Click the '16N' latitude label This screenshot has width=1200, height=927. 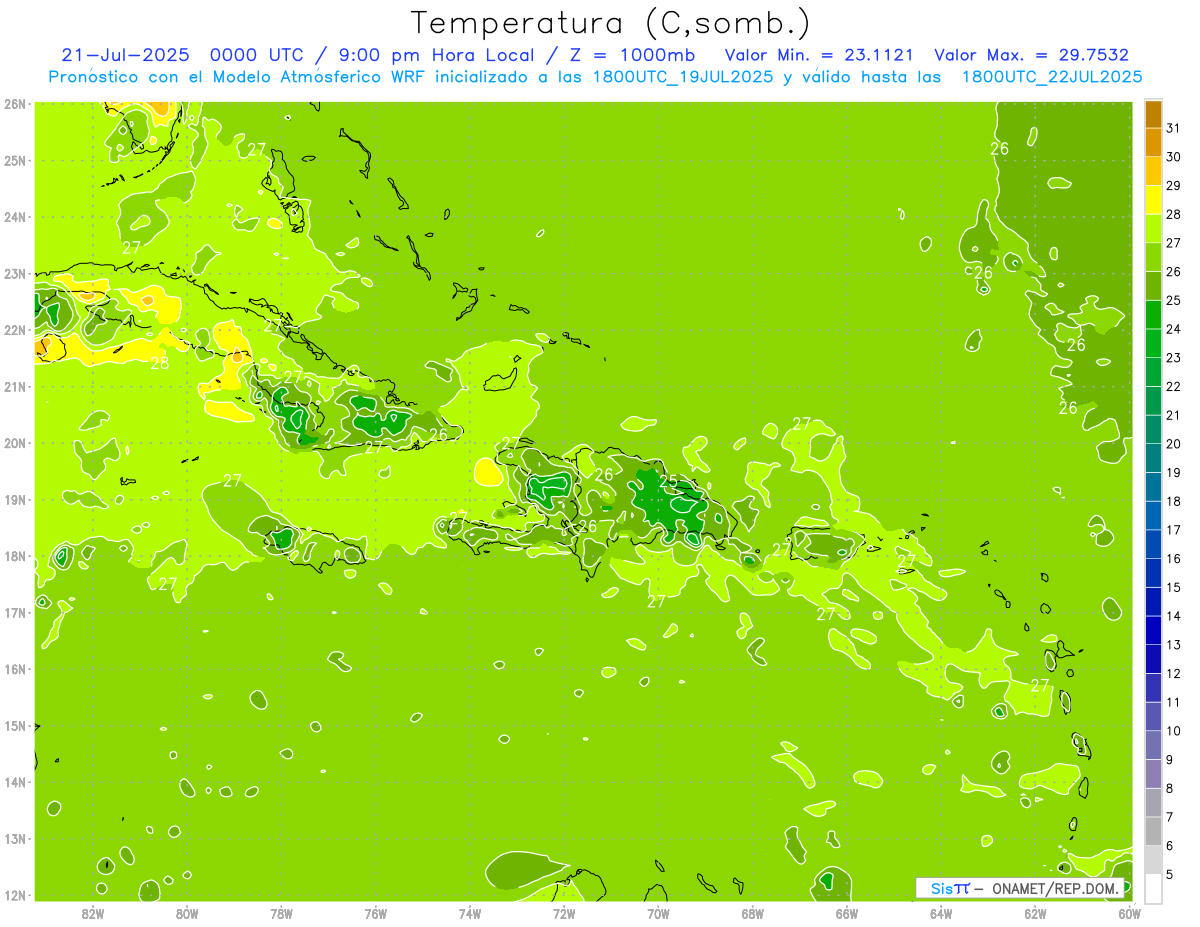[14, 669]
